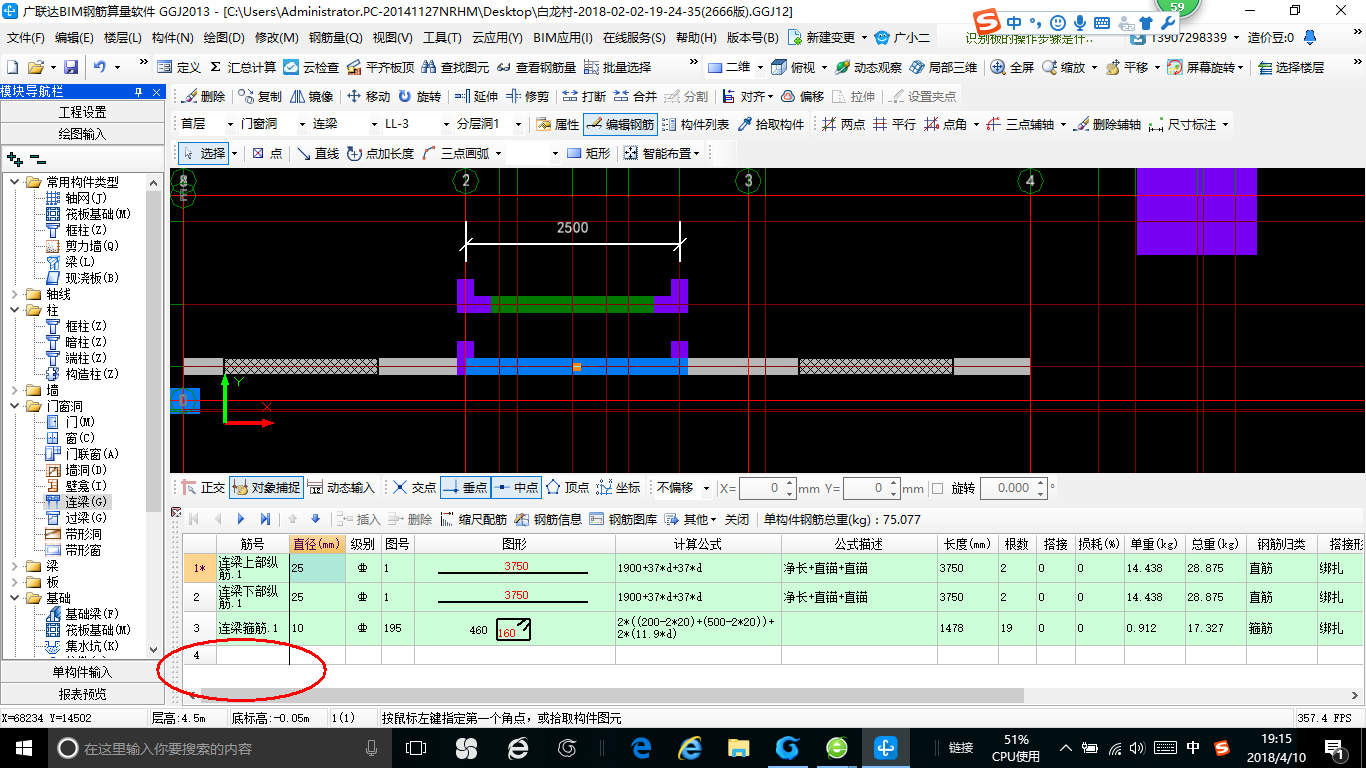Image resolution: width=1366 pixels, height=768 pixels.
Task: Open the 构件(N) menu
Action: [x=172, y=38]
